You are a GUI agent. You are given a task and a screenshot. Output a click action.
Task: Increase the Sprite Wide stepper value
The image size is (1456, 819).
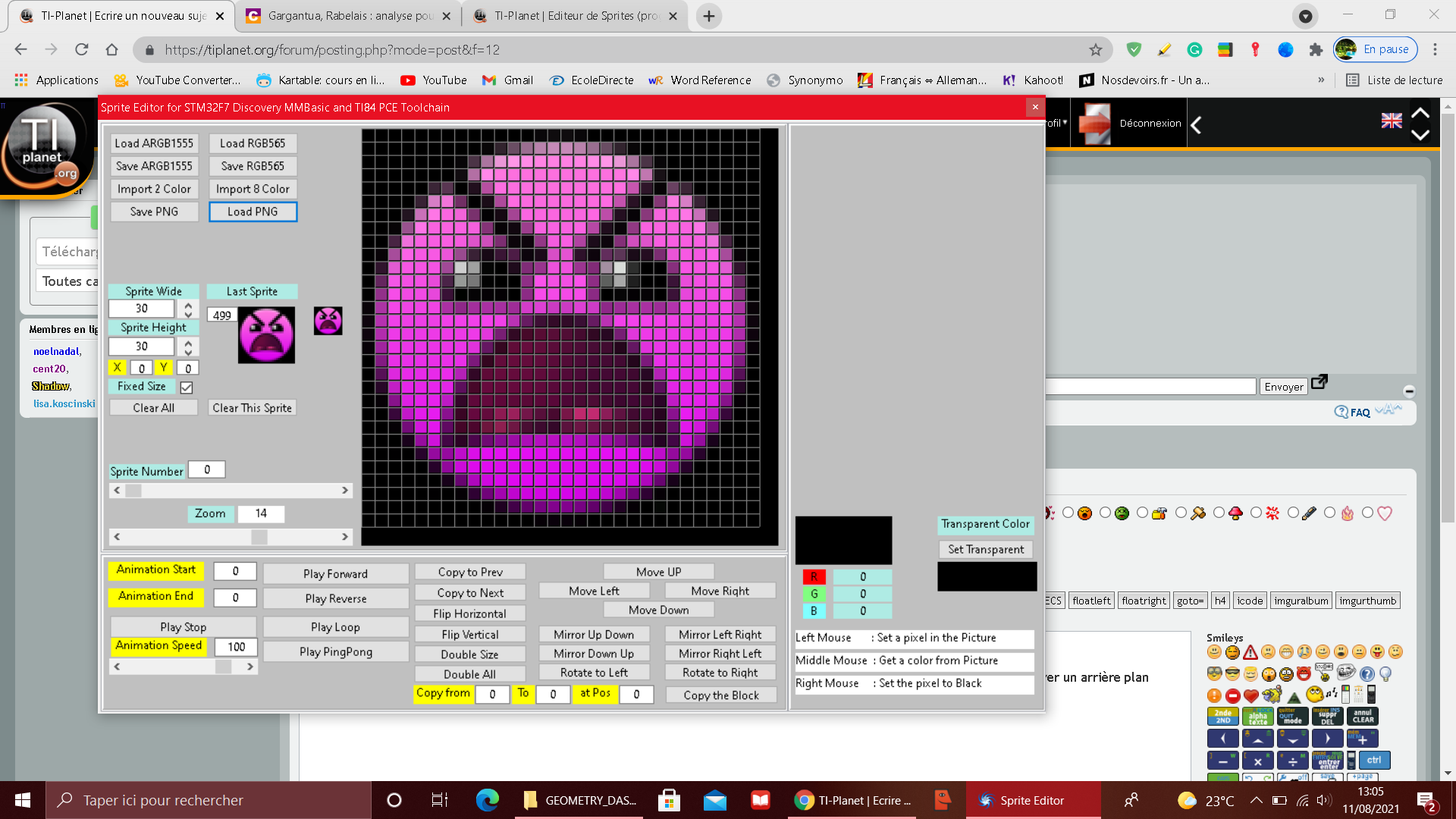(188, 304)
